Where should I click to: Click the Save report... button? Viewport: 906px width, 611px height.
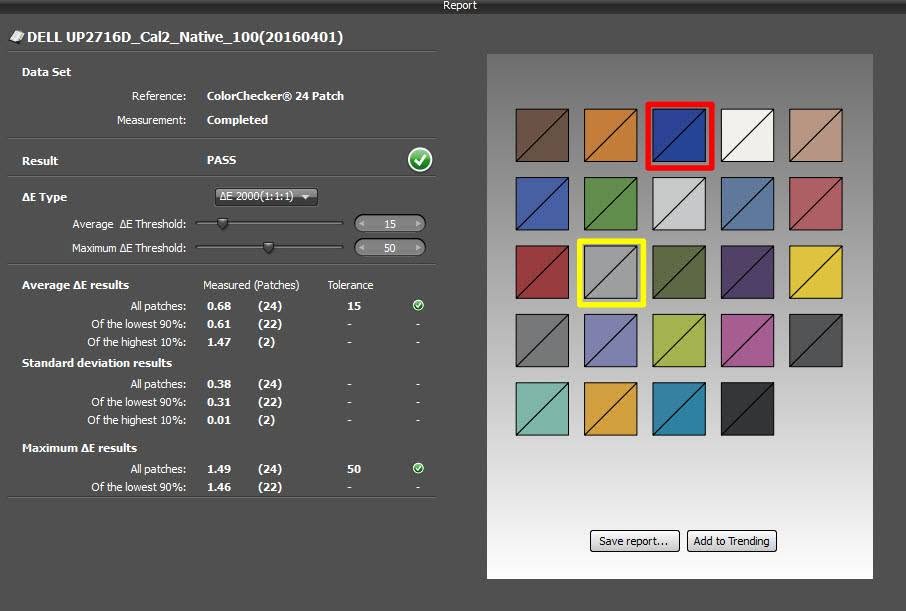pos(634,541)
